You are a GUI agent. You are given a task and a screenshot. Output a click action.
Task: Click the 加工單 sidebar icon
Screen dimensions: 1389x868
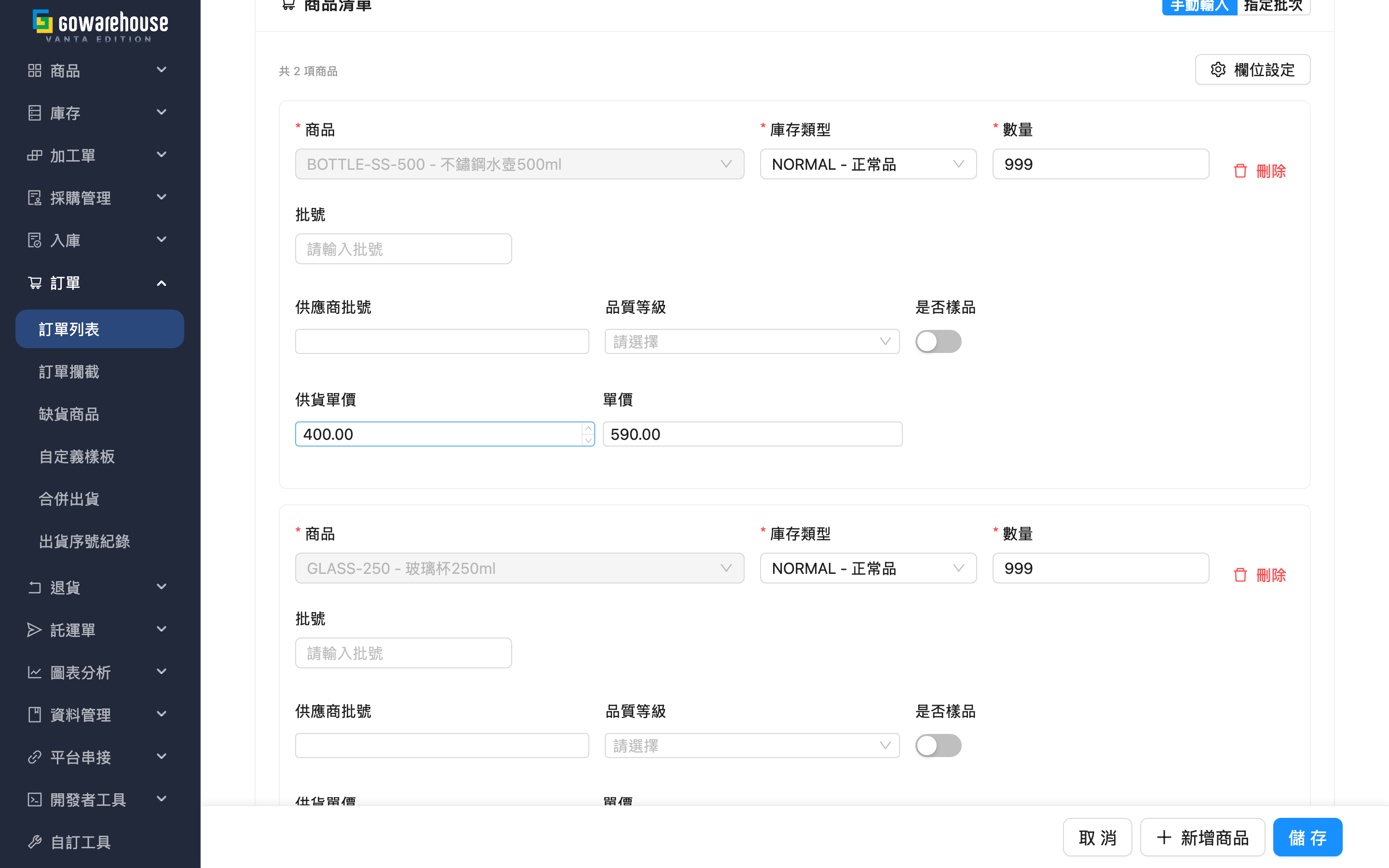[x=34, y=156]
